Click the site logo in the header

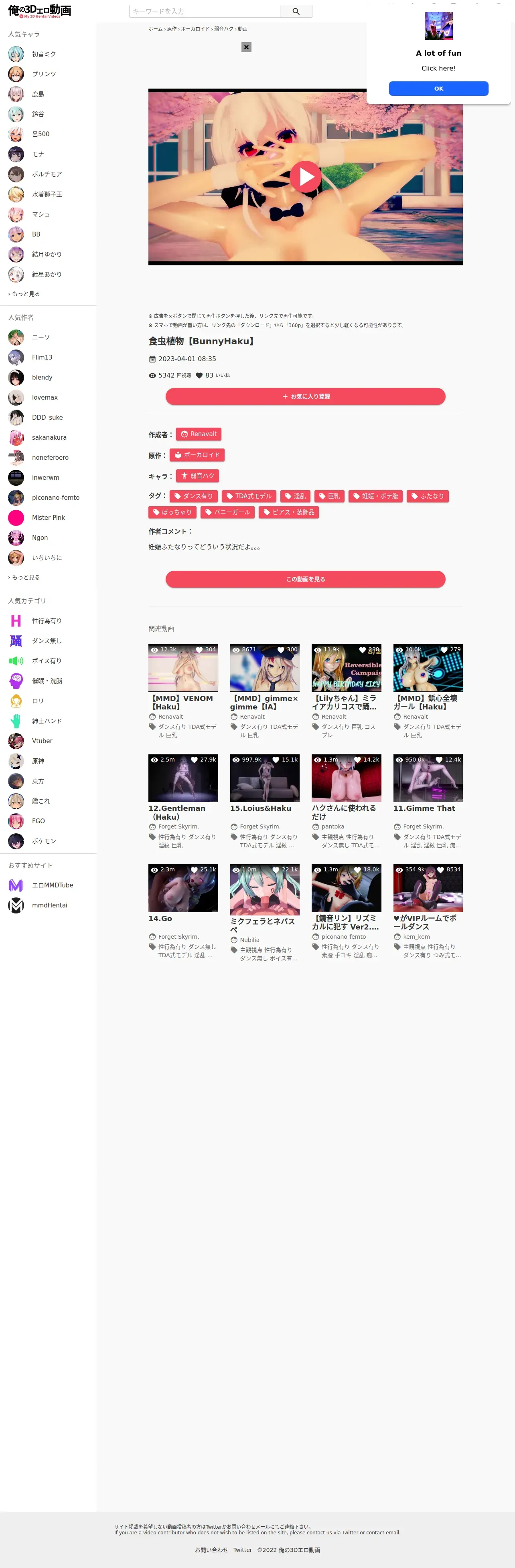[40, 11]
